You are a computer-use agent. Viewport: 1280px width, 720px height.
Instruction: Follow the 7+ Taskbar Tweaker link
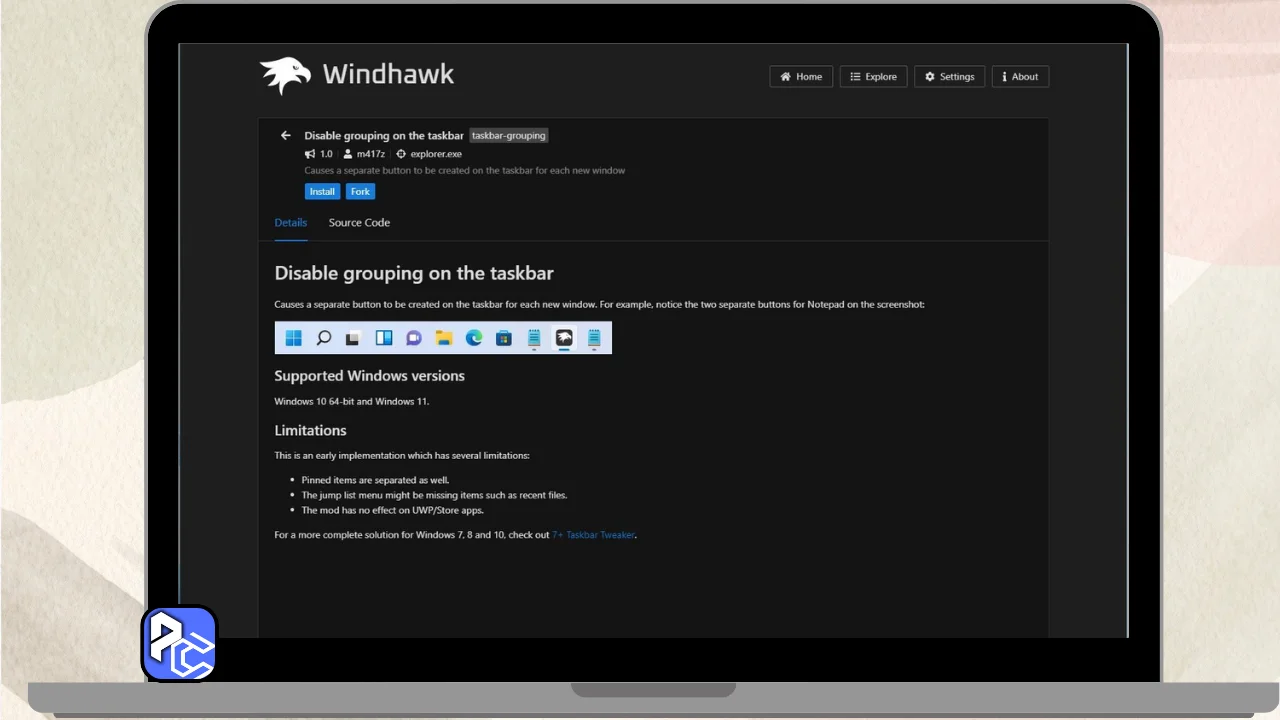tap(593, 535)
